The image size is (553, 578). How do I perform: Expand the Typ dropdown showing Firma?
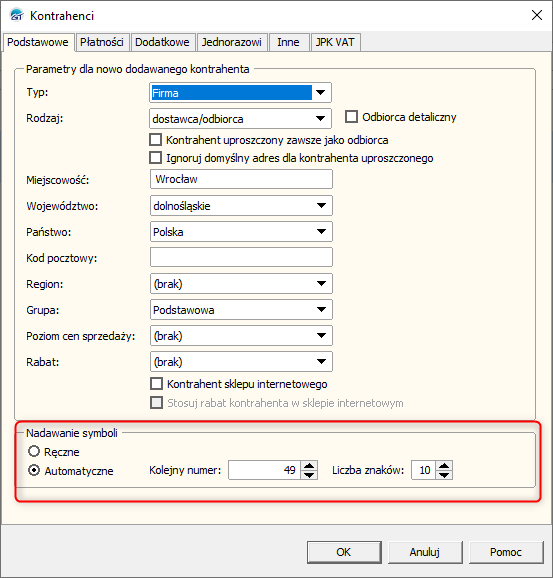click(240, 93)
